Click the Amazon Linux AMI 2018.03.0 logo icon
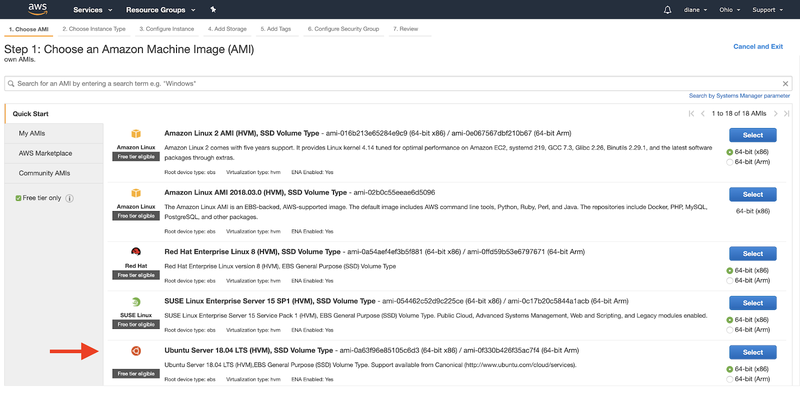 click(x=136, y=193)
